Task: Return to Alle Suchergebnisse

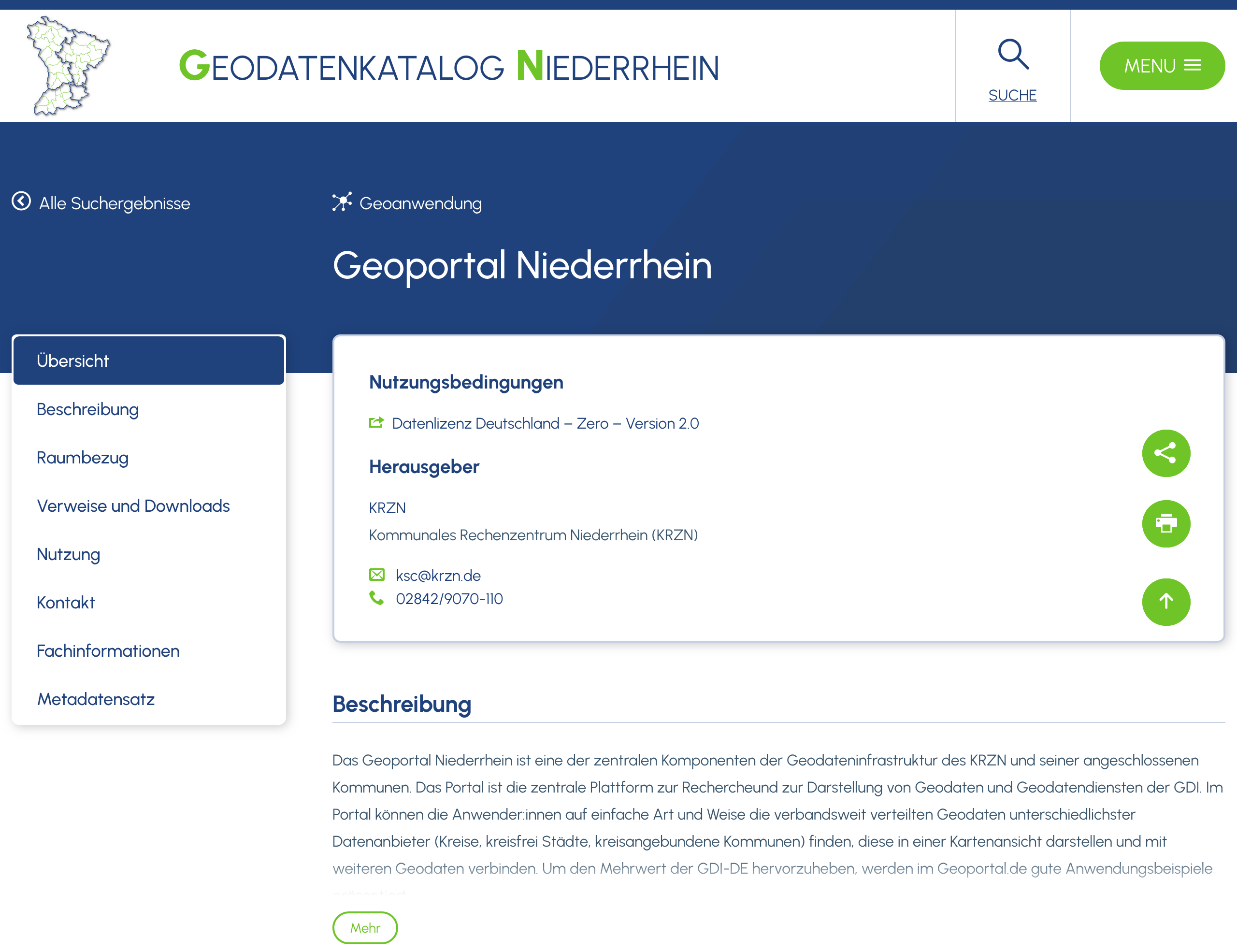Action: pyautogui.click(x=114, y=203)
